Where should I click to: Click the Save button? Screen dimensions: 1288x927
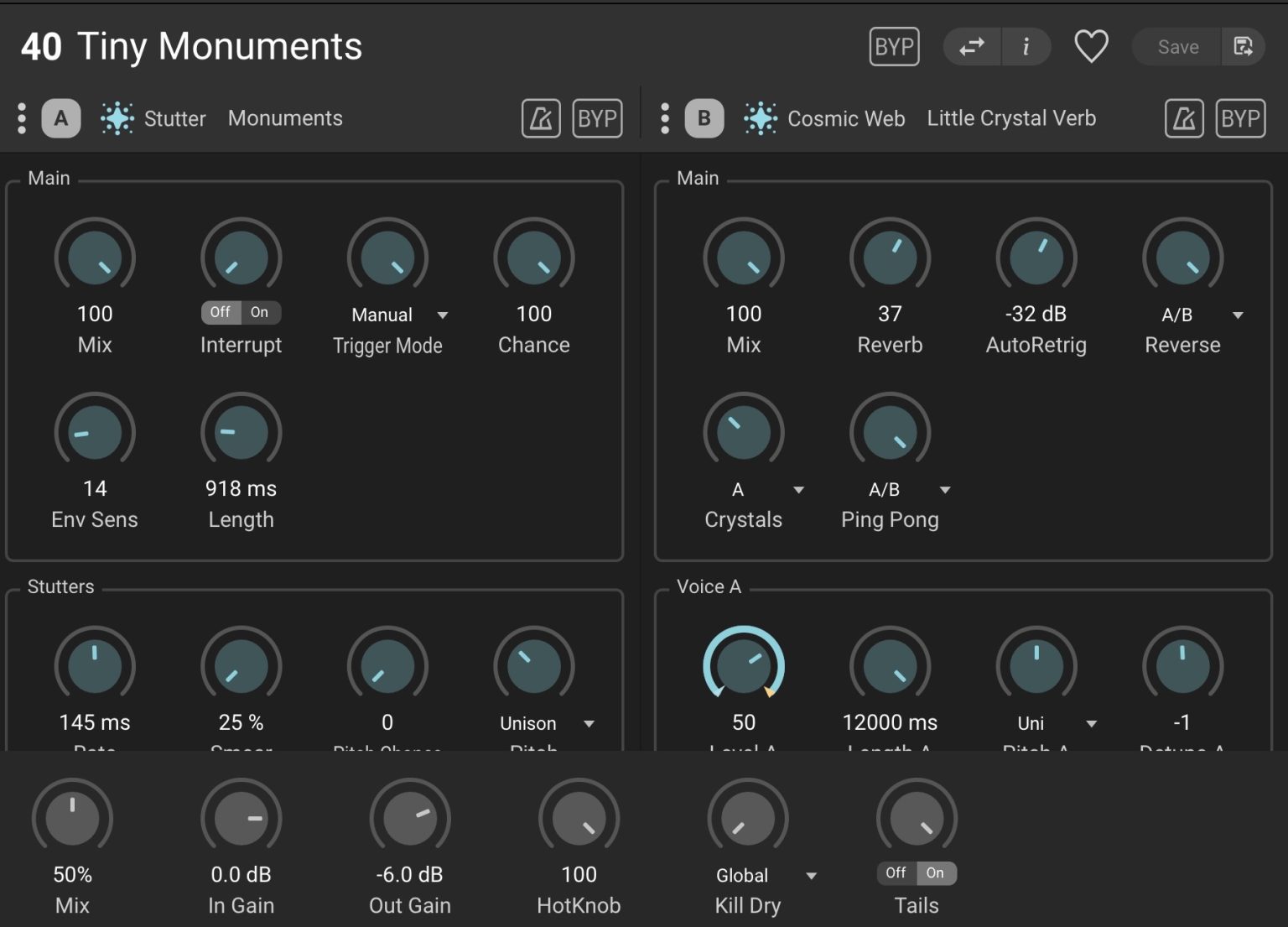pyautogui.click(x=1177, y=47)
